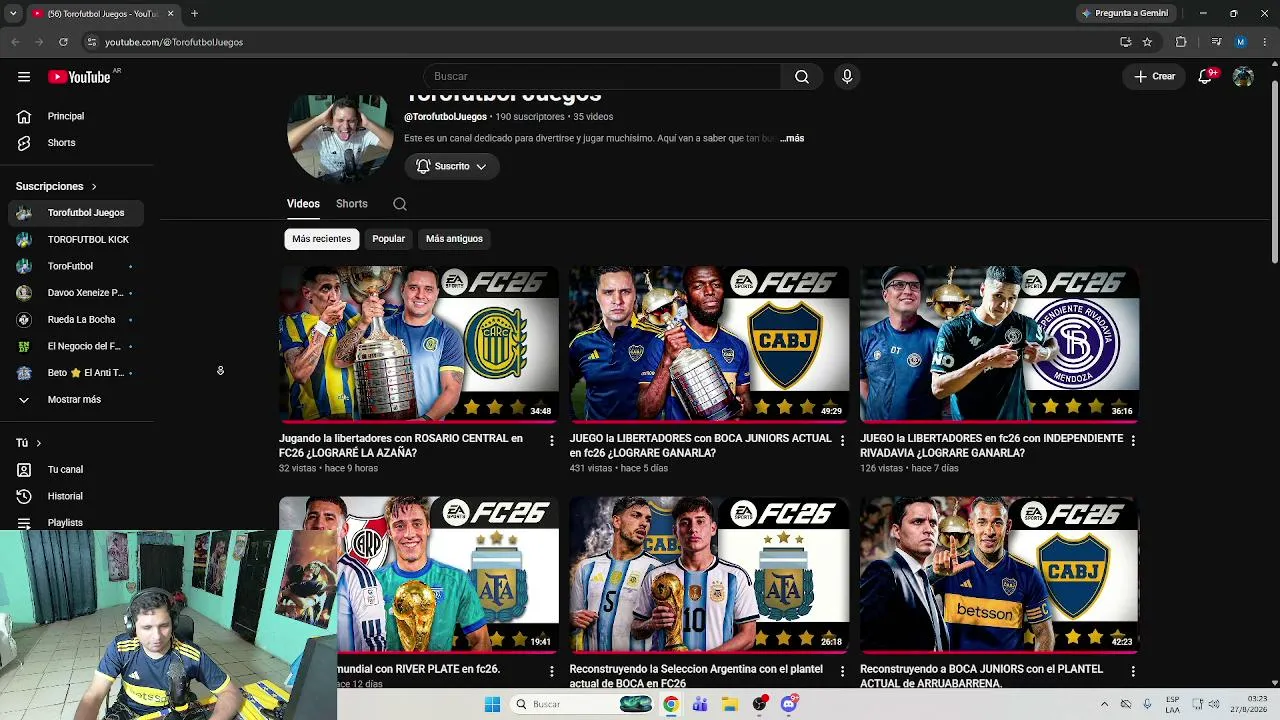
Task: Open File Explorer from the taskbar
Action: [730, 704]
